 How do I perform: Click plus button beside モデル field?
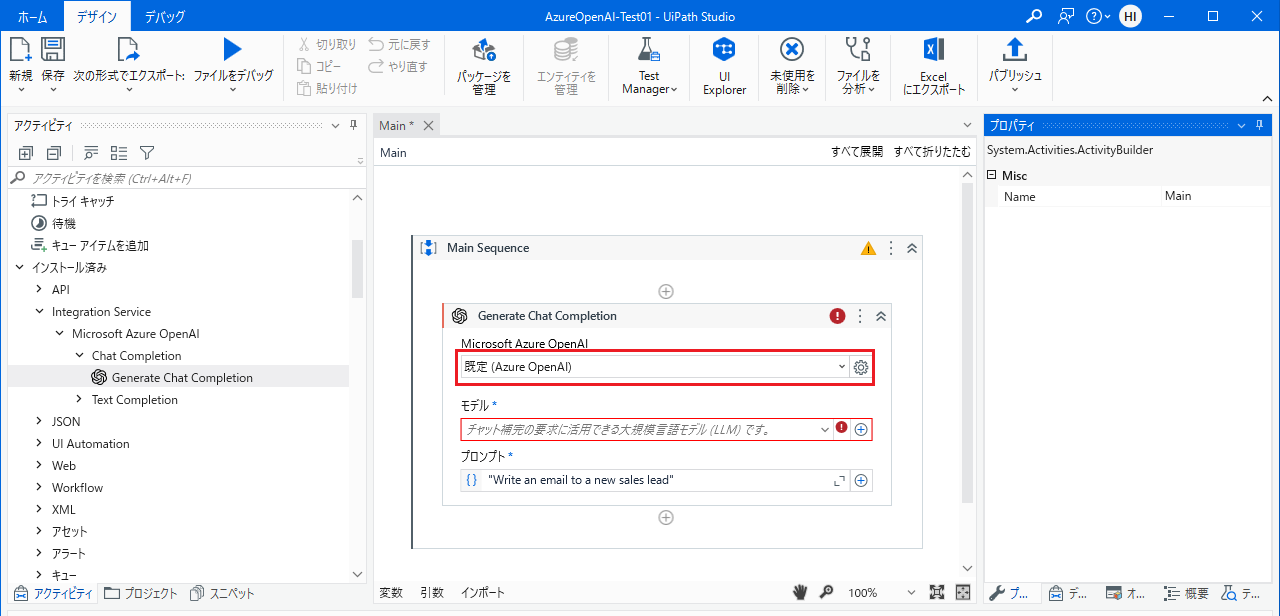point(861,429)
